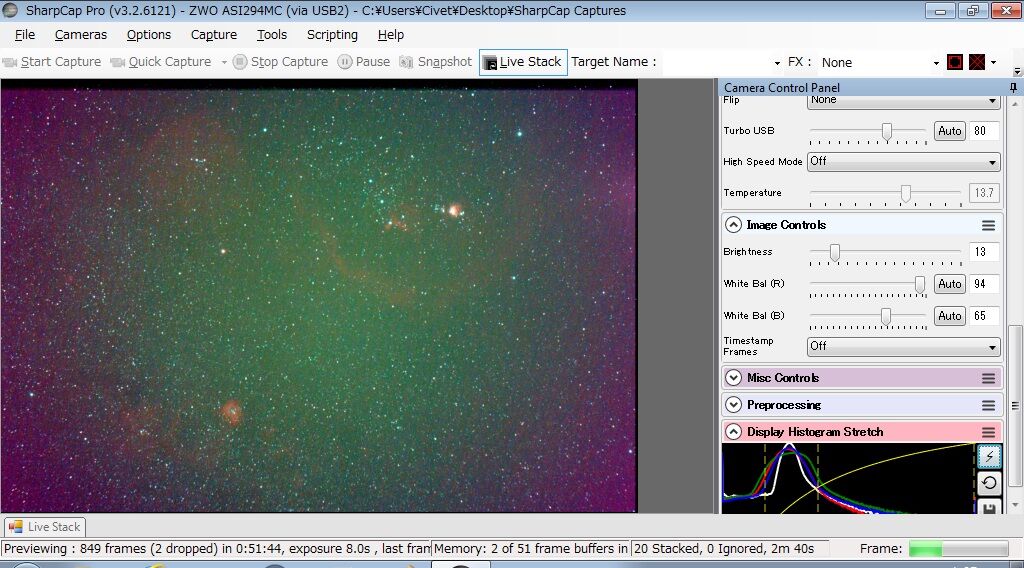Open the High Speed Mode dropdown
The height and width of the screenshot is (568, 1024).
[x=903, y=162]
